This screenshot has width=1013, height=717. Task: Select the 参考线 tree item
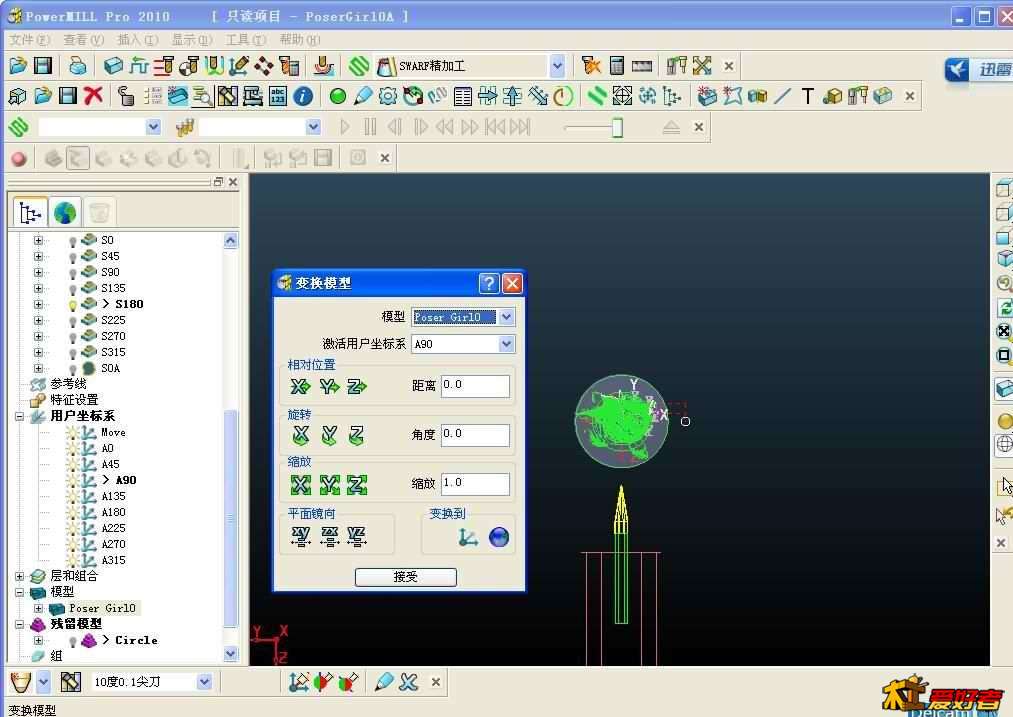click(68, 384)
